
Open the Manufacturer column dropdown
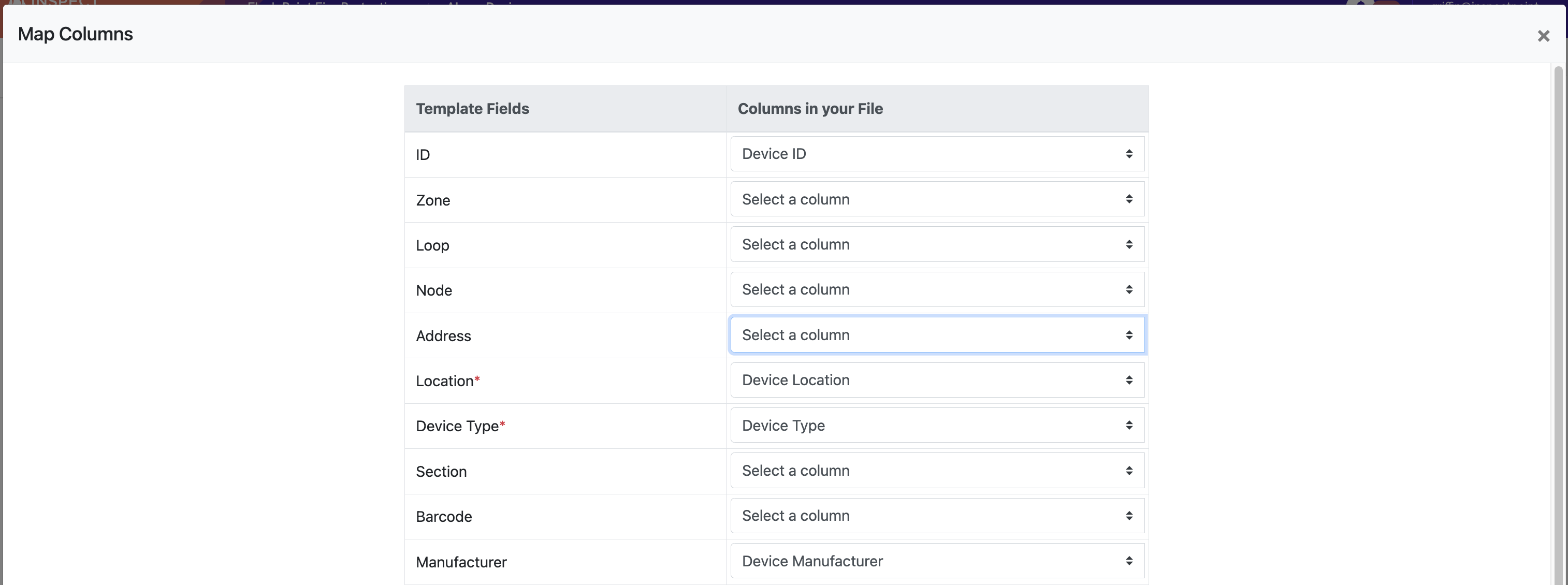(937, 561)
